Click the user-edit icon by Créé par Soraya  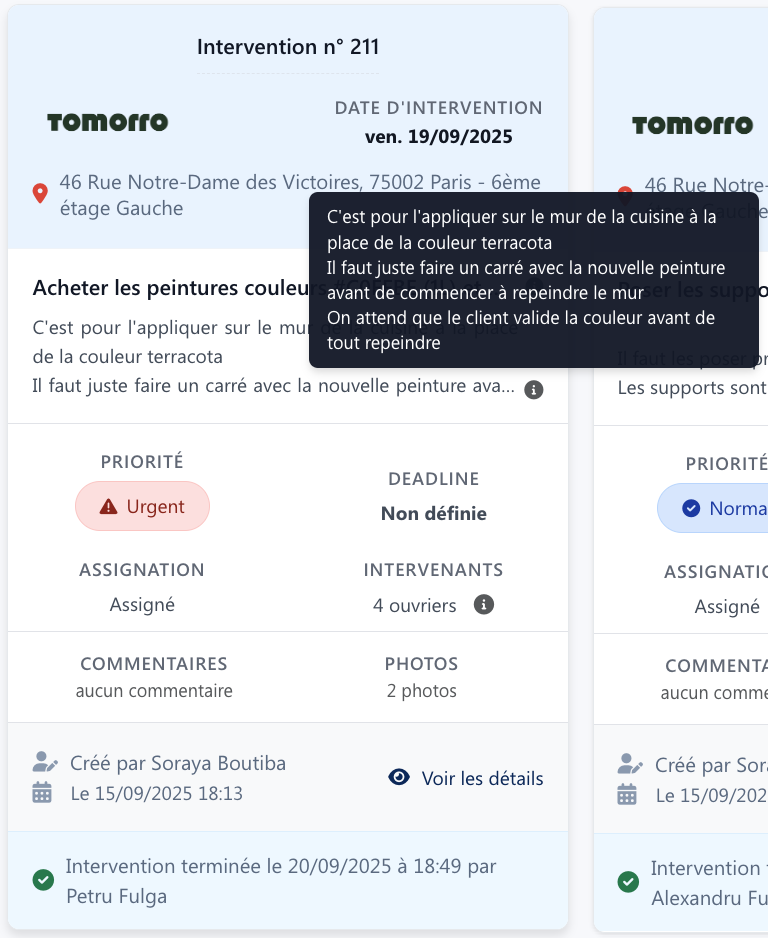pyautogui.click(x=43, y=764)
